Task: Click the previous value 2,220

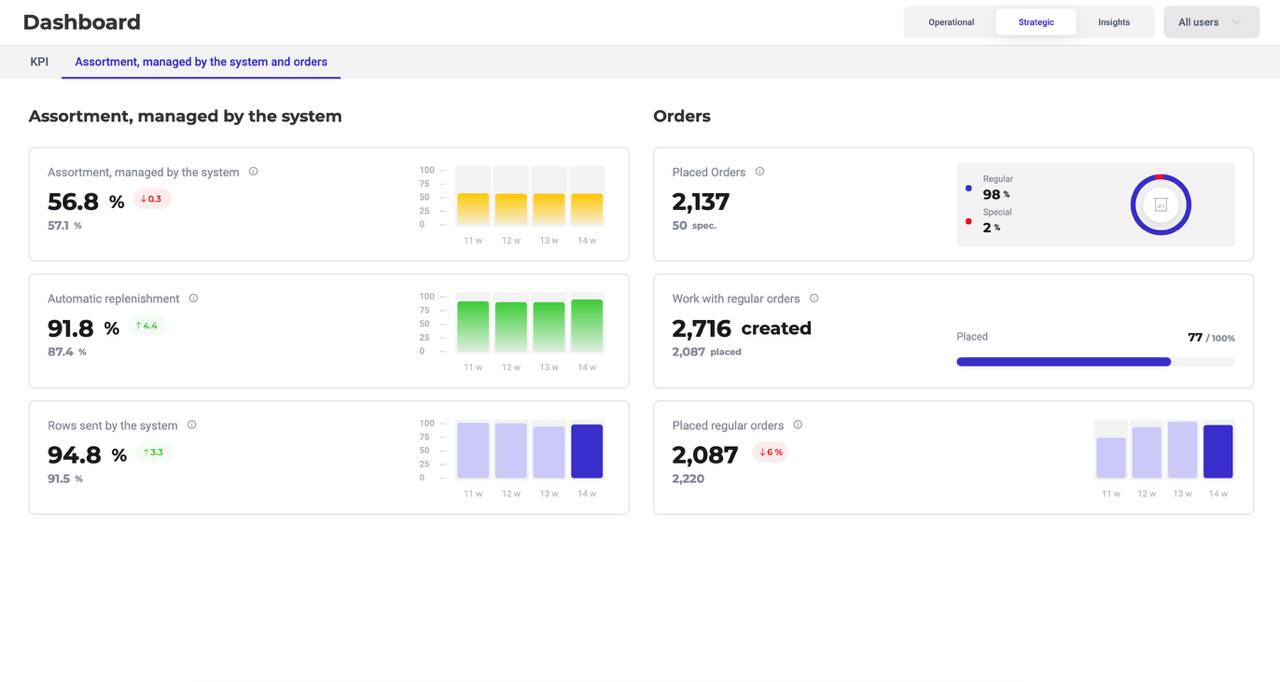Action: pos(688,479)
